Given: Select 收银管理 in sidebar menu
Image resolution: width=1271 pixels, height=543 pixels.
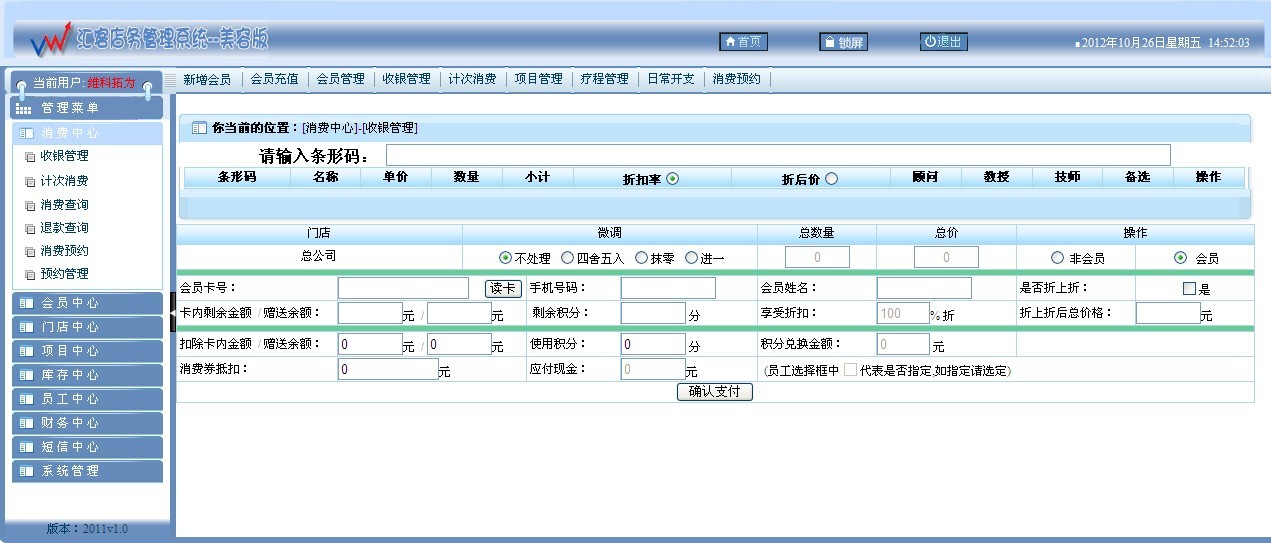Looking at the screenshot, I should 64,156.
